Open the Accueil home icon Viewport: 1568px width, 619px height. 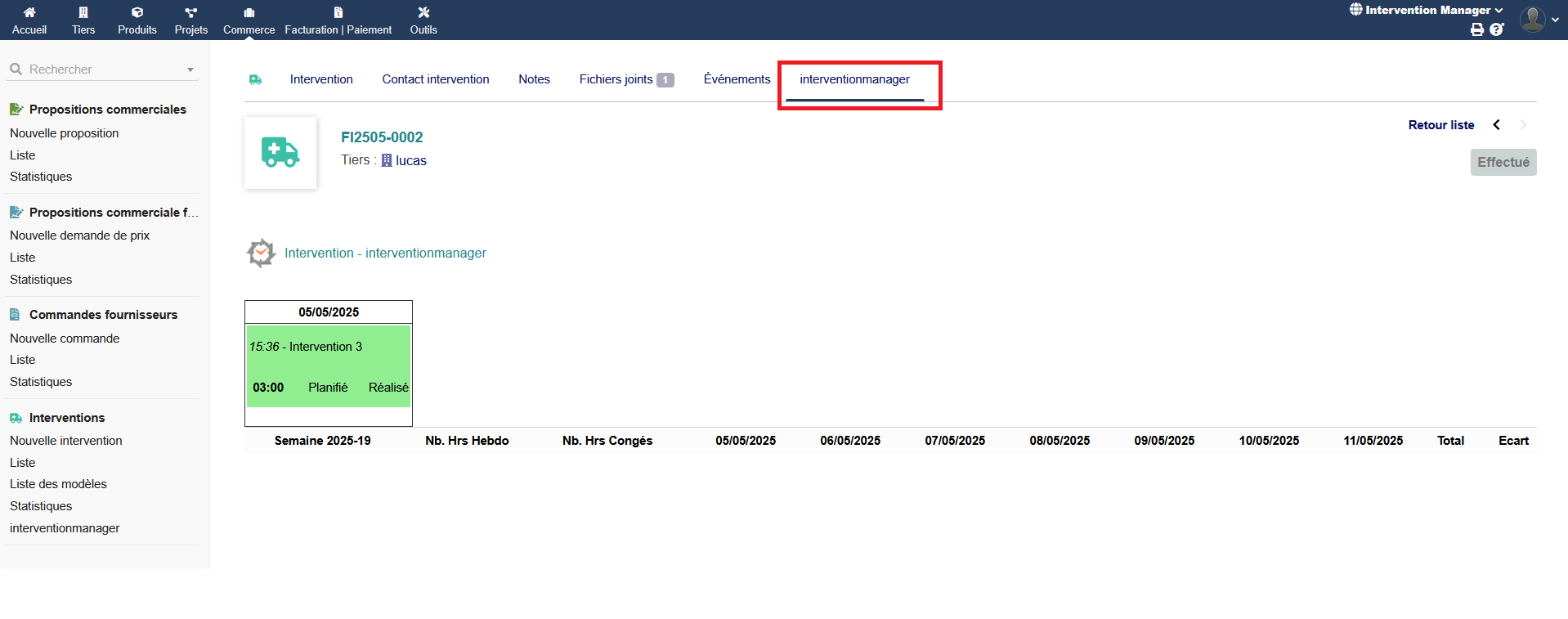29,13
